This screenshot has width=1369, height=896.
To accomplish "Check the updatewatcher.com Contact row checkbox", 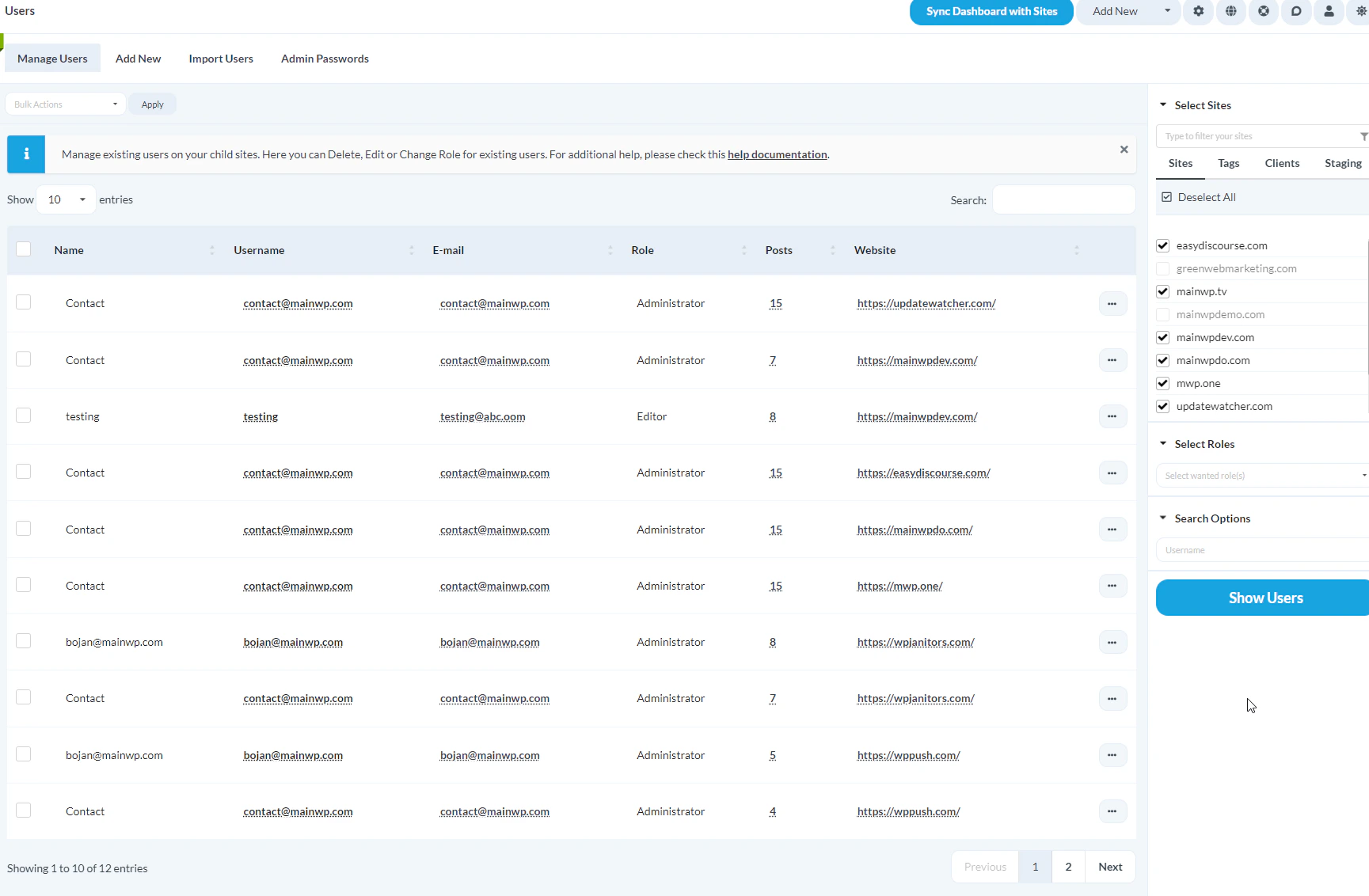I will pos(24,302).
